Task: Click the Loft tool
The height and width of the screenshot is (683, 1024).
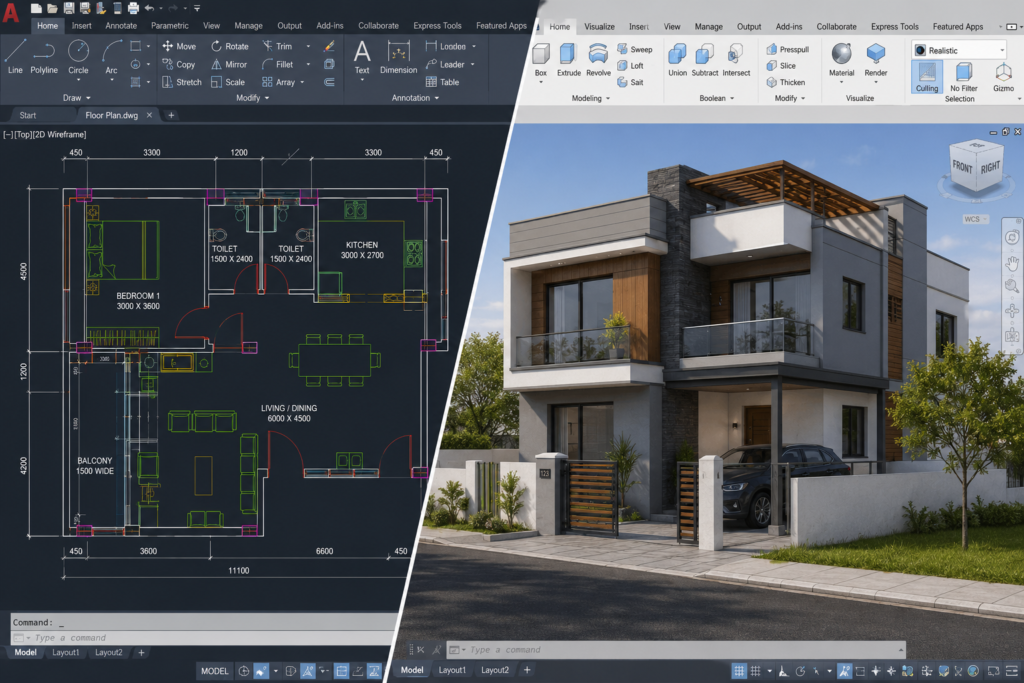Action: coord(631,66)
